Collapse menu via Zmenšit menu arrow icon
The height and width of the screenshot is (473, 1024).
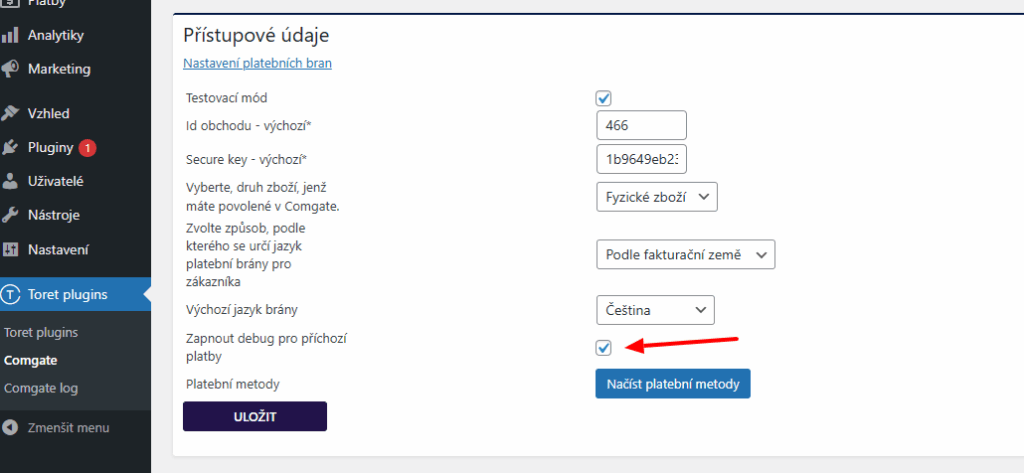(9, 428)
